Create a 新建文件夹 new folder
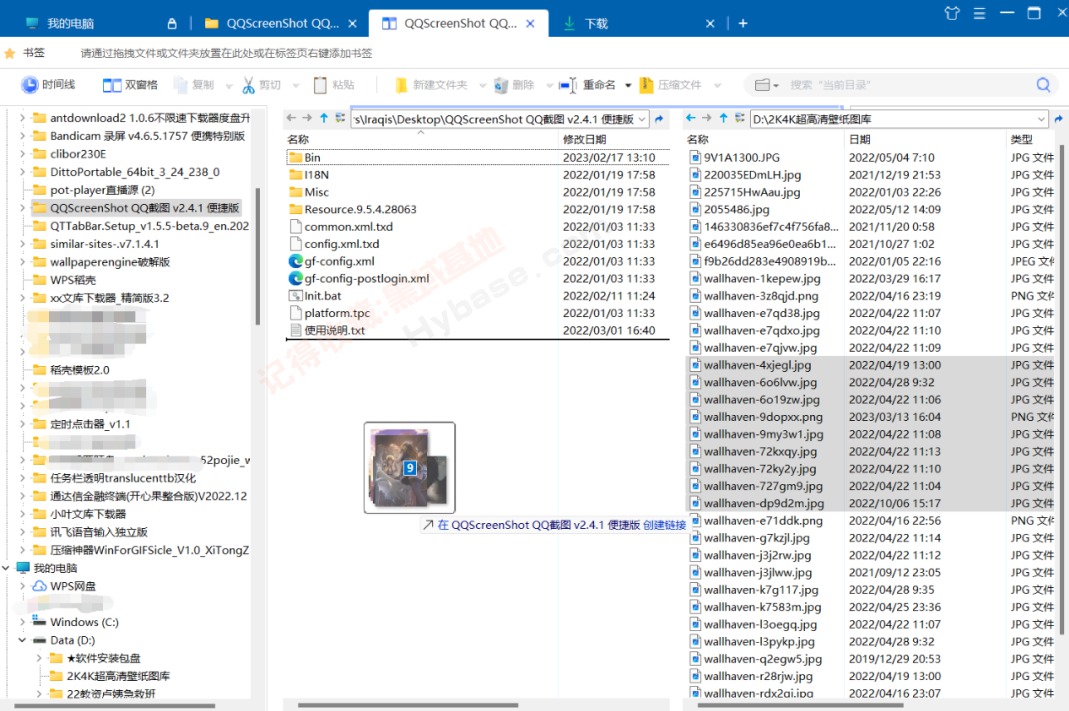This screenshot has width=1069, height=711. [x=431, y=85]
